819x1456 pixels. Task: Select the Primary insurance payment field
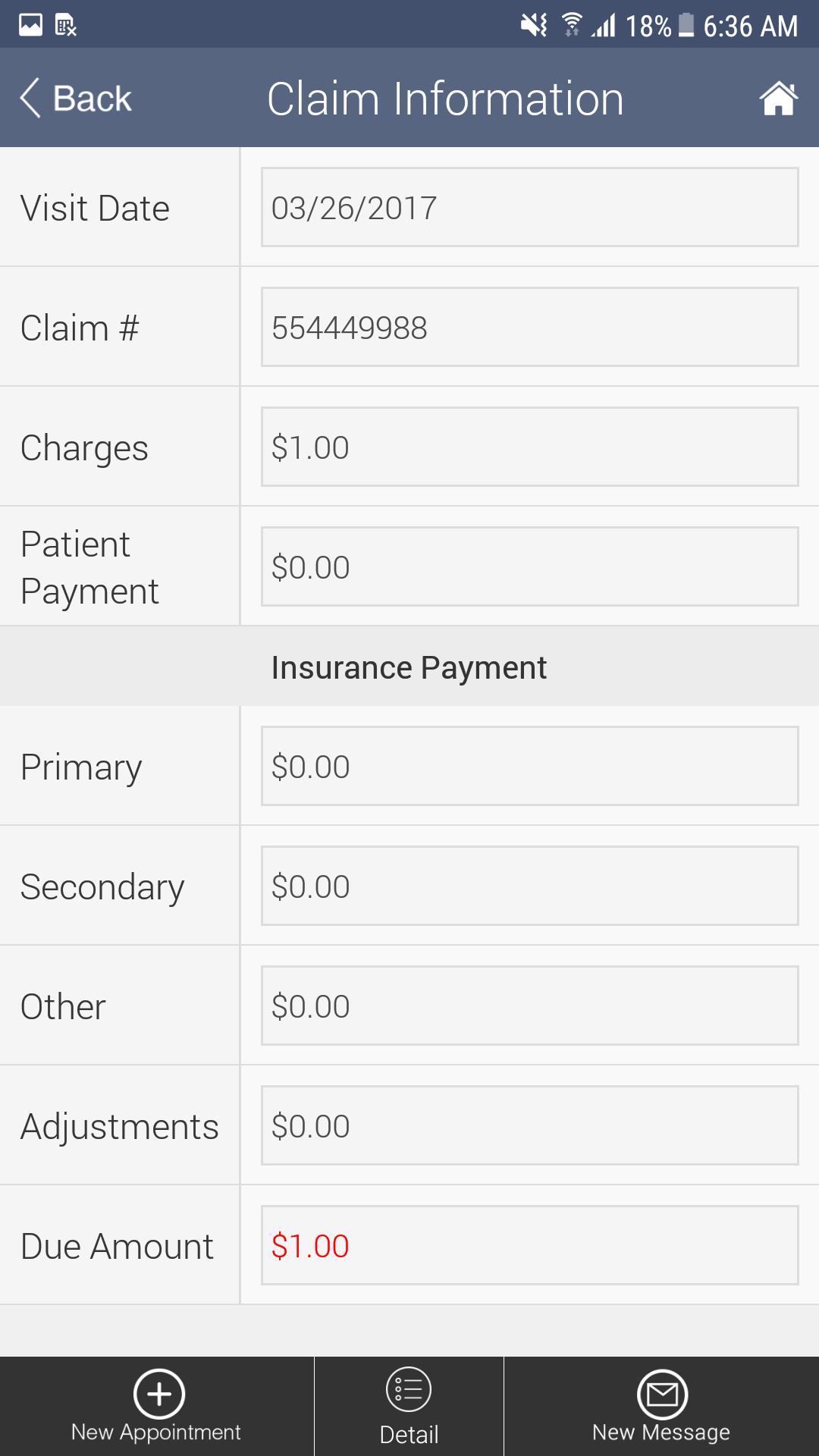(529, 766)
